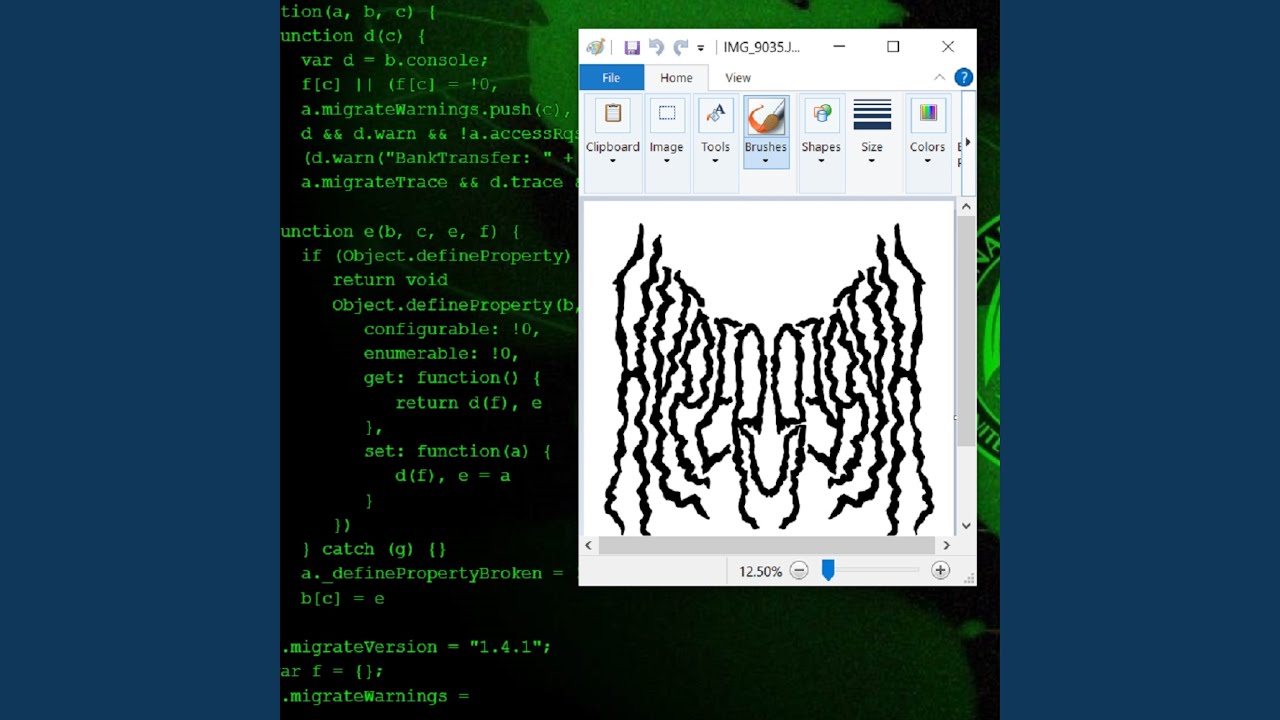Click the 12.50% zoom level text

pos(760,572)
